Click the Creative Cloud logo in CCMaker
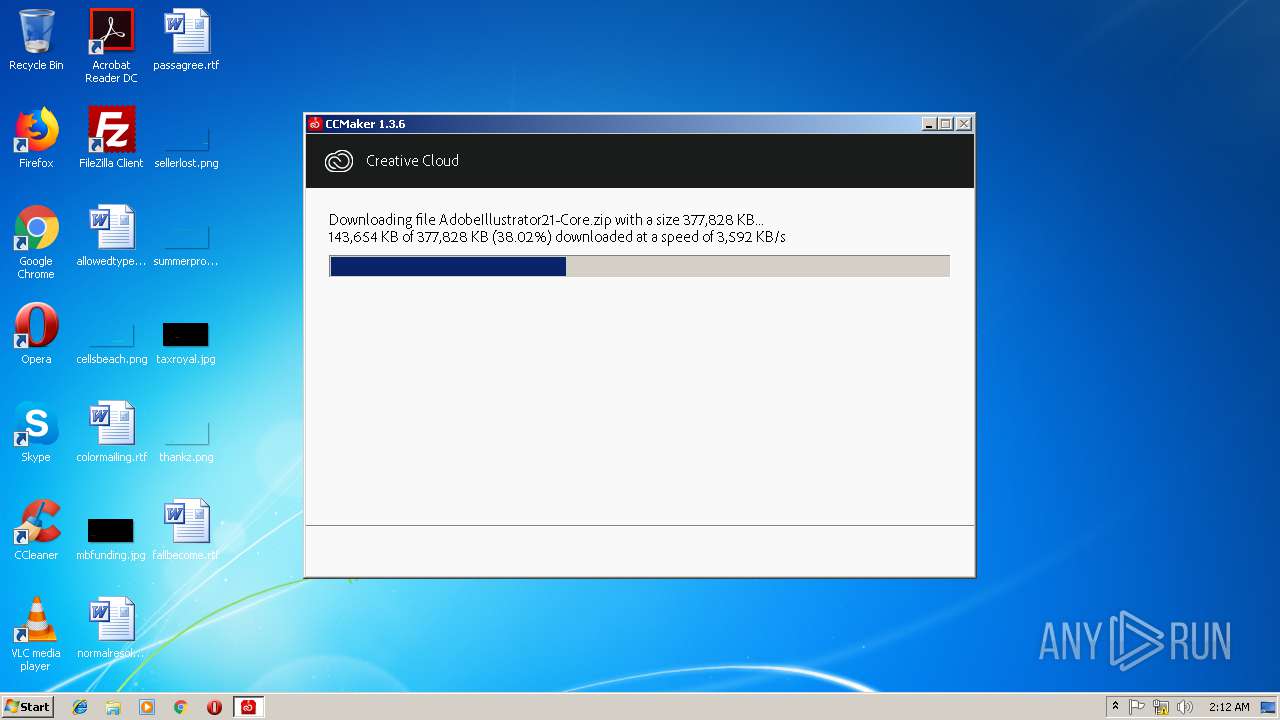The image size is (1280, 720). [x=339, y=161]
